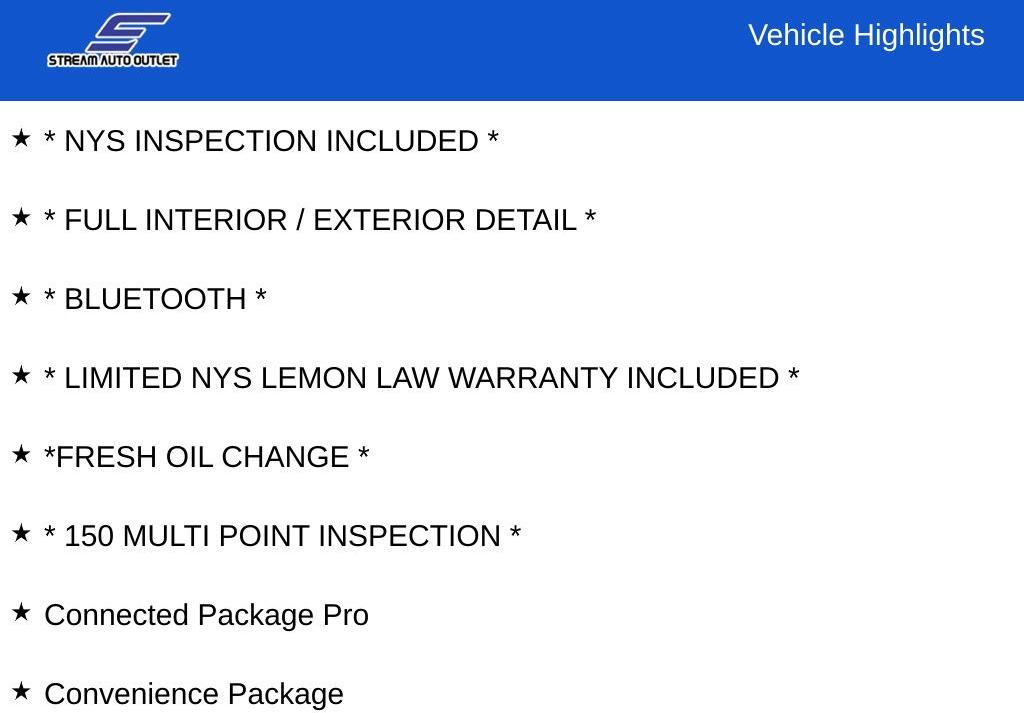Select LIMITED NYS LEMON LAW WARRANTY line
1024x713 pixels.
coord(422,378)
